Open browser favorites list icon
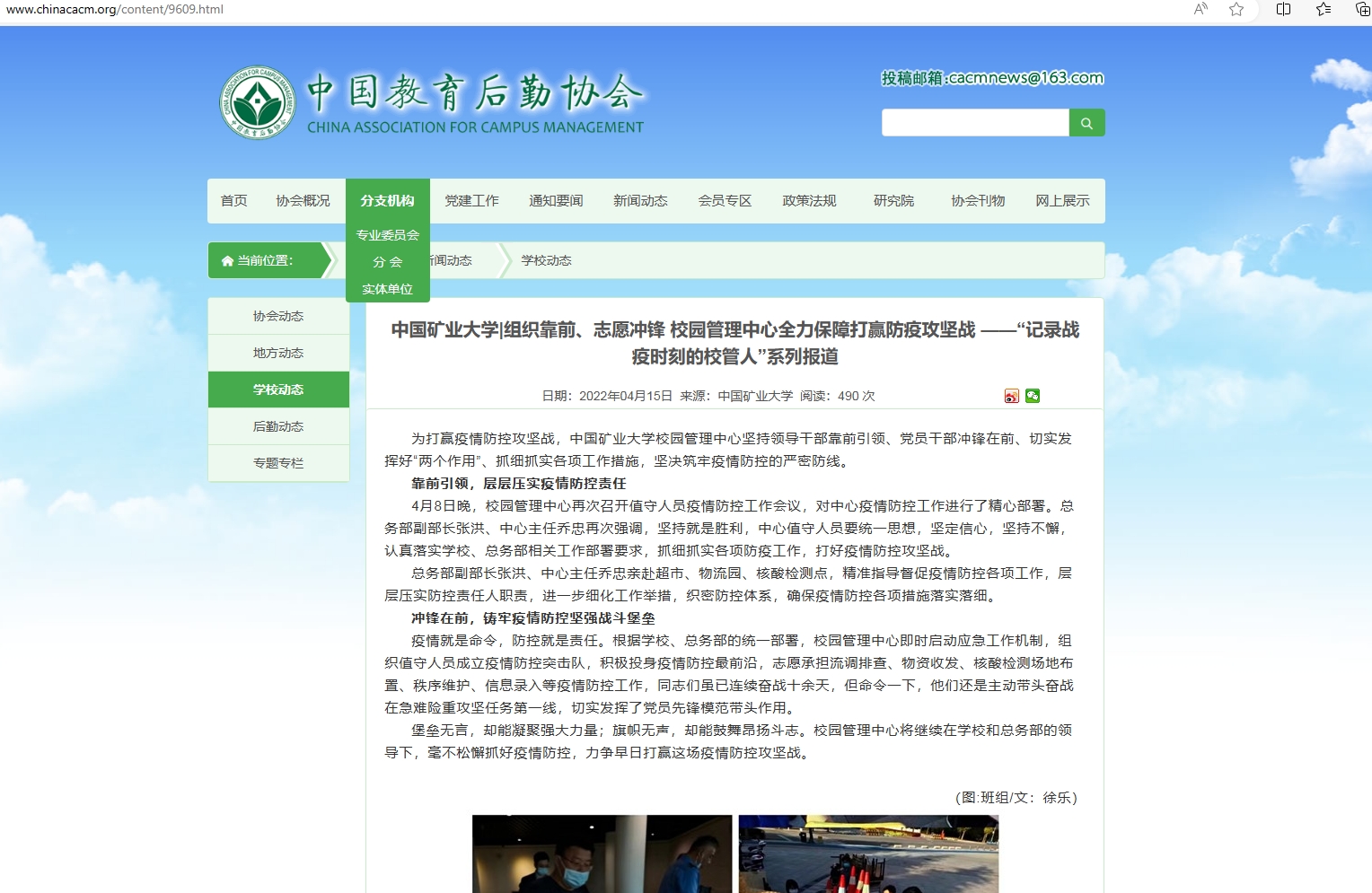Viewport: 1372px width, 893px height. point(1324,9)
